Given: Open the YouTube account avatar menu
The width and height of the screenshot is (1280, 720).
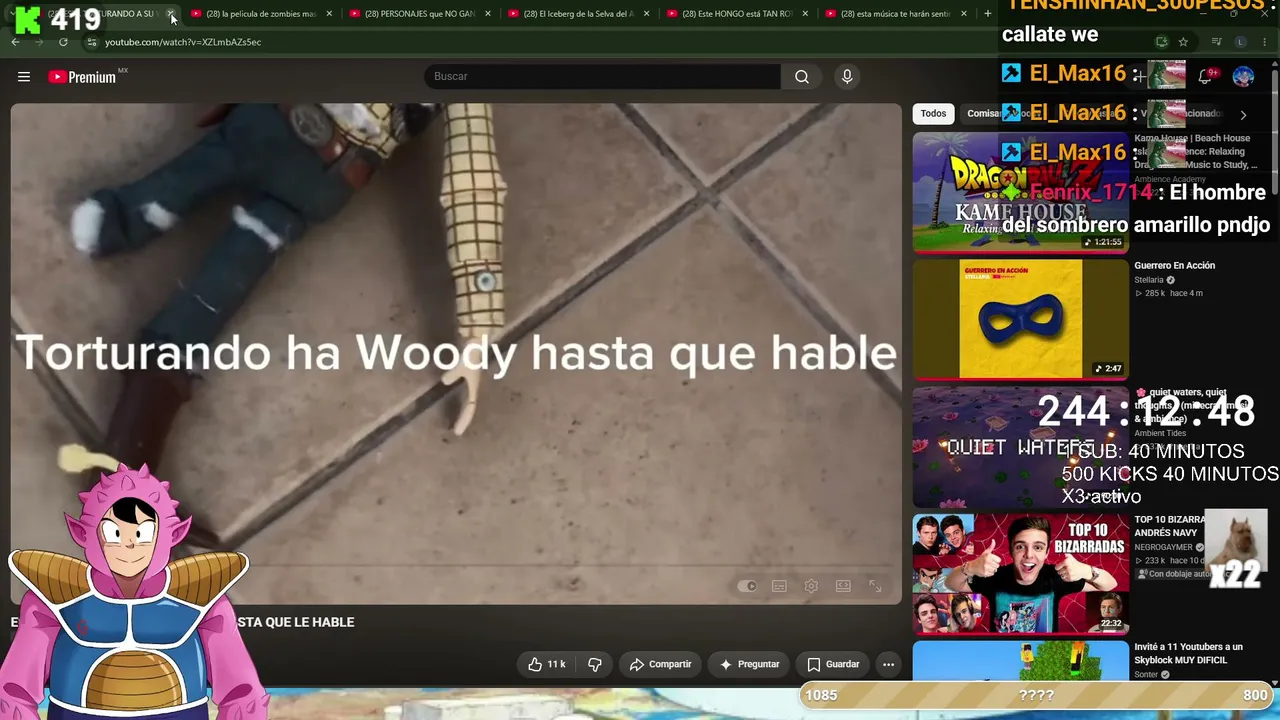Looking at the screenshot, I should click(x=1243, y=77).
